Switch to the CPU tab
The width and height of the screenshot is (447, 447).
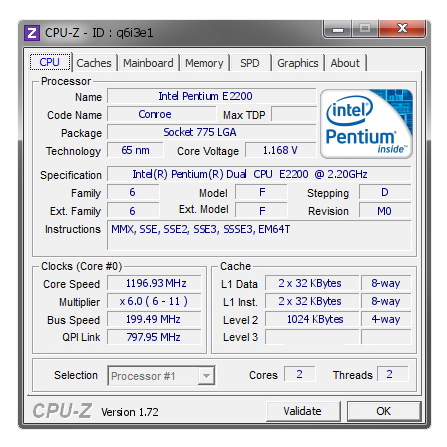pos(50,62)
